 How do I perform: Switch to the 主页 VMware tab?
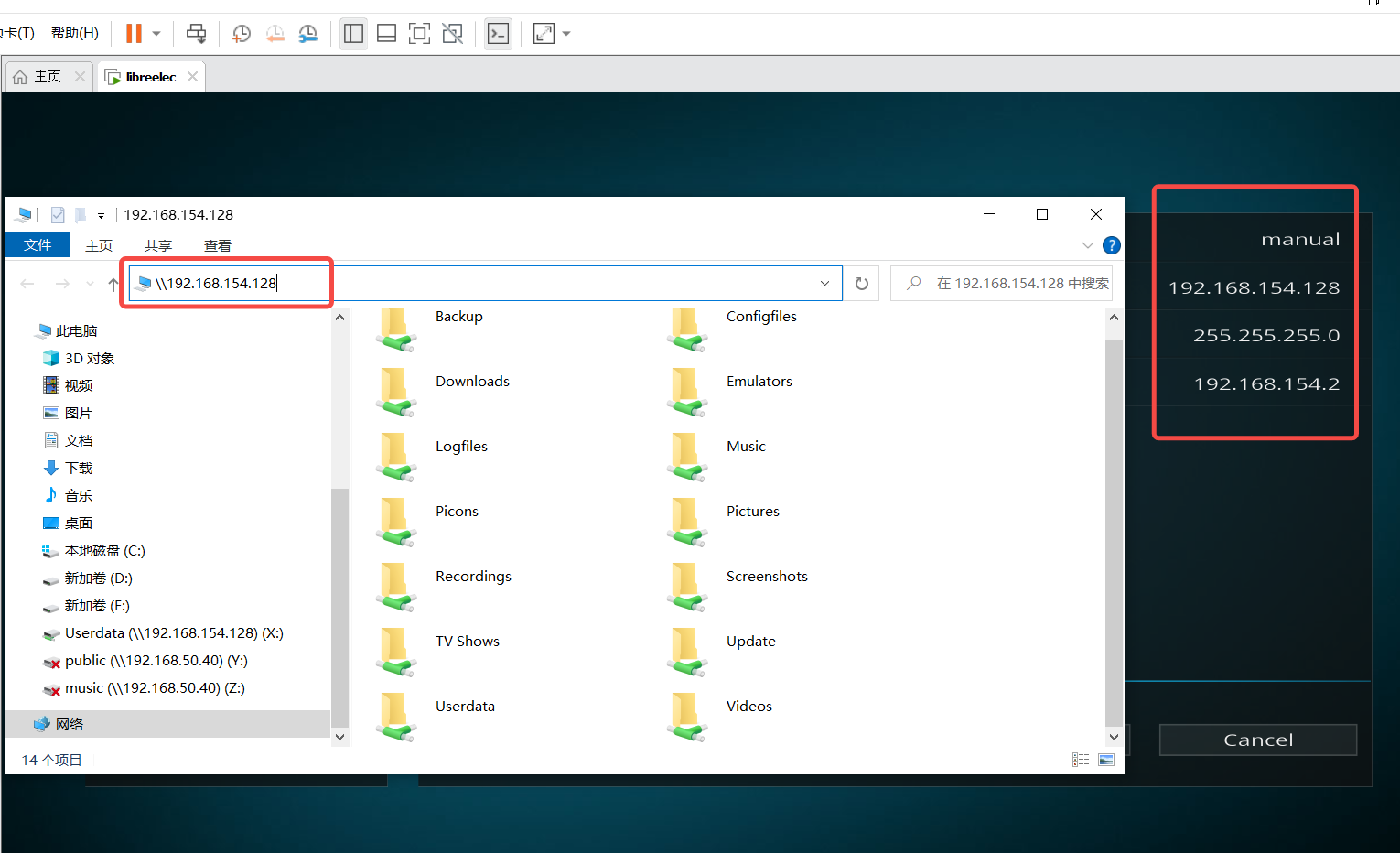coord(48,77)
